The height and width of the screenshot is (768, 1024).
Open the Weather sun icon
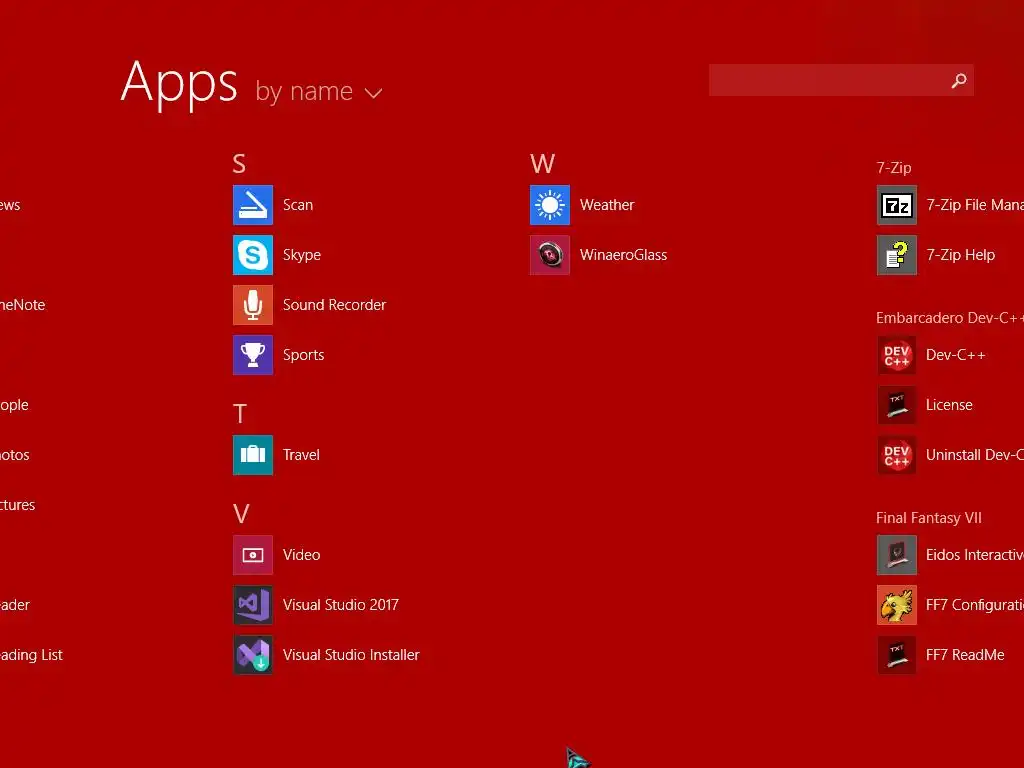point(550,205)
